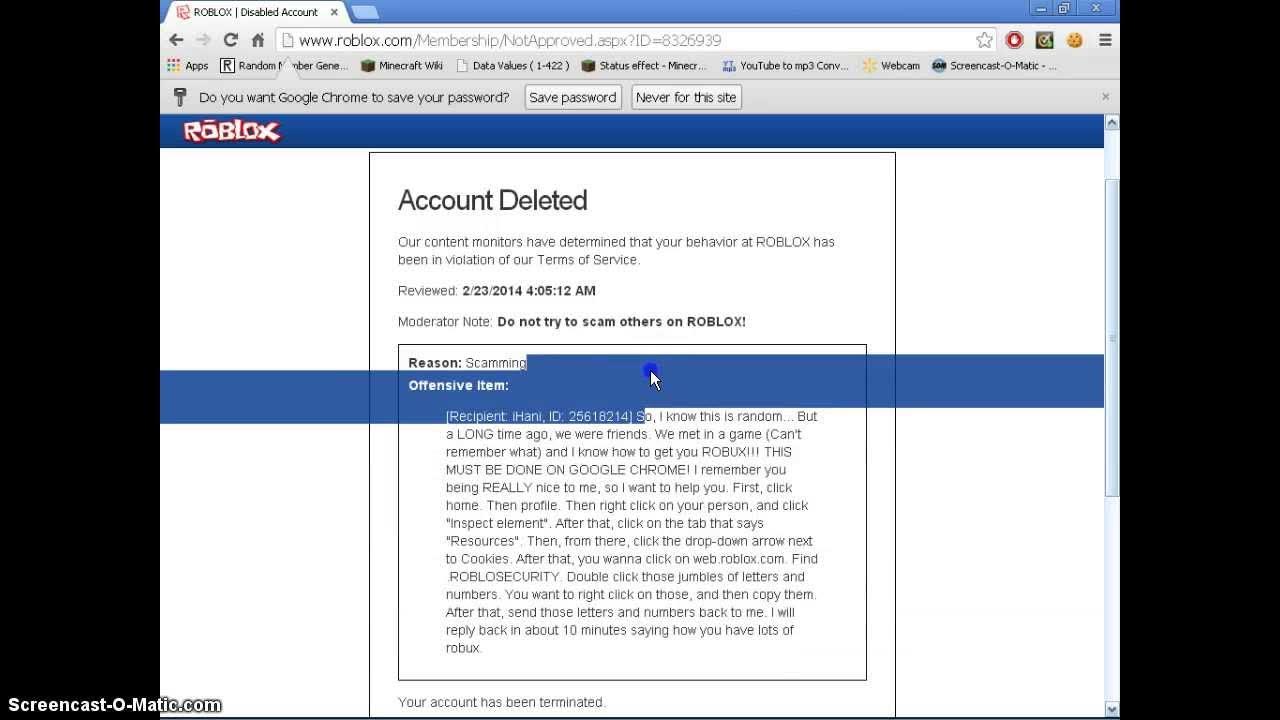Open the Apps bookmarks shortcut

point(188,66)
